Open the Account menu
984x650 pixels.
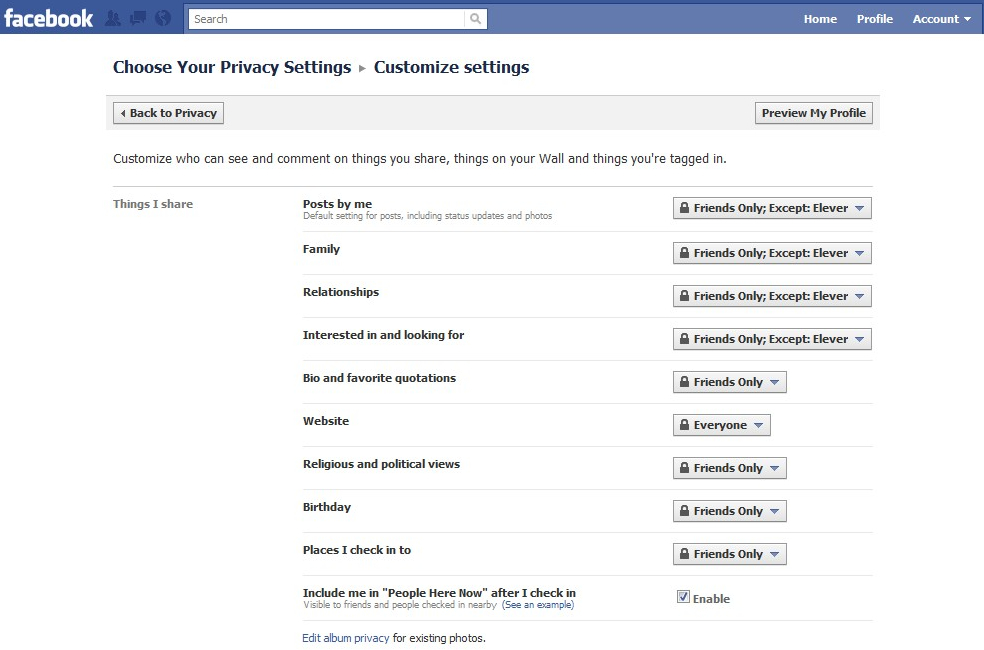941,19
